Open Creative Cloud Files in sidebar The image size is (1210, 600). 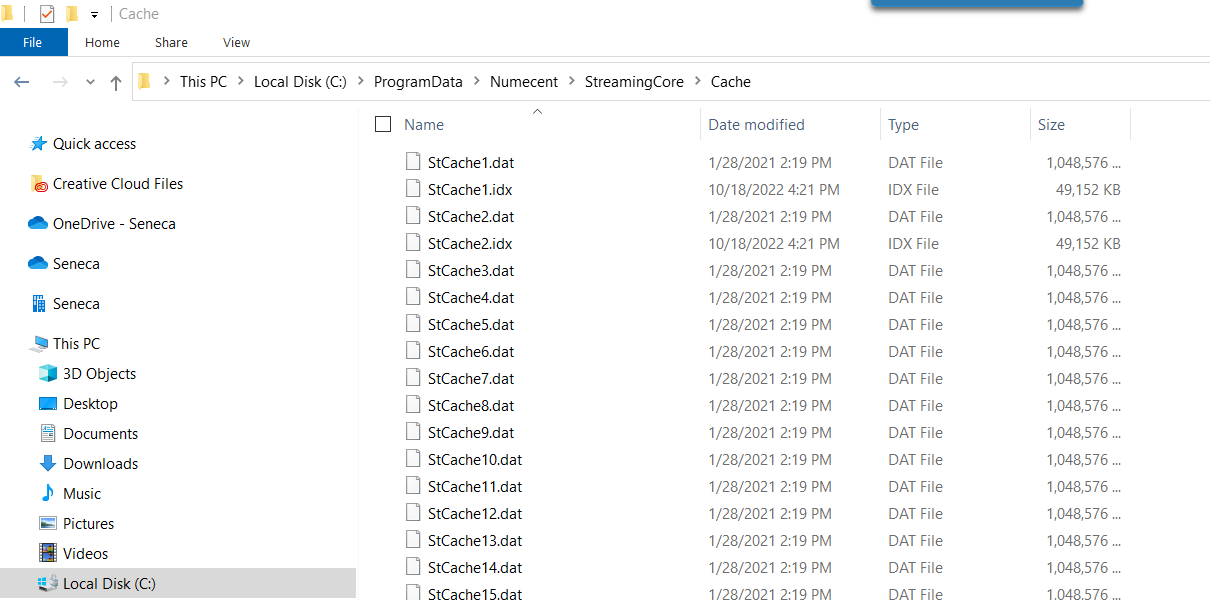point(117,184)
